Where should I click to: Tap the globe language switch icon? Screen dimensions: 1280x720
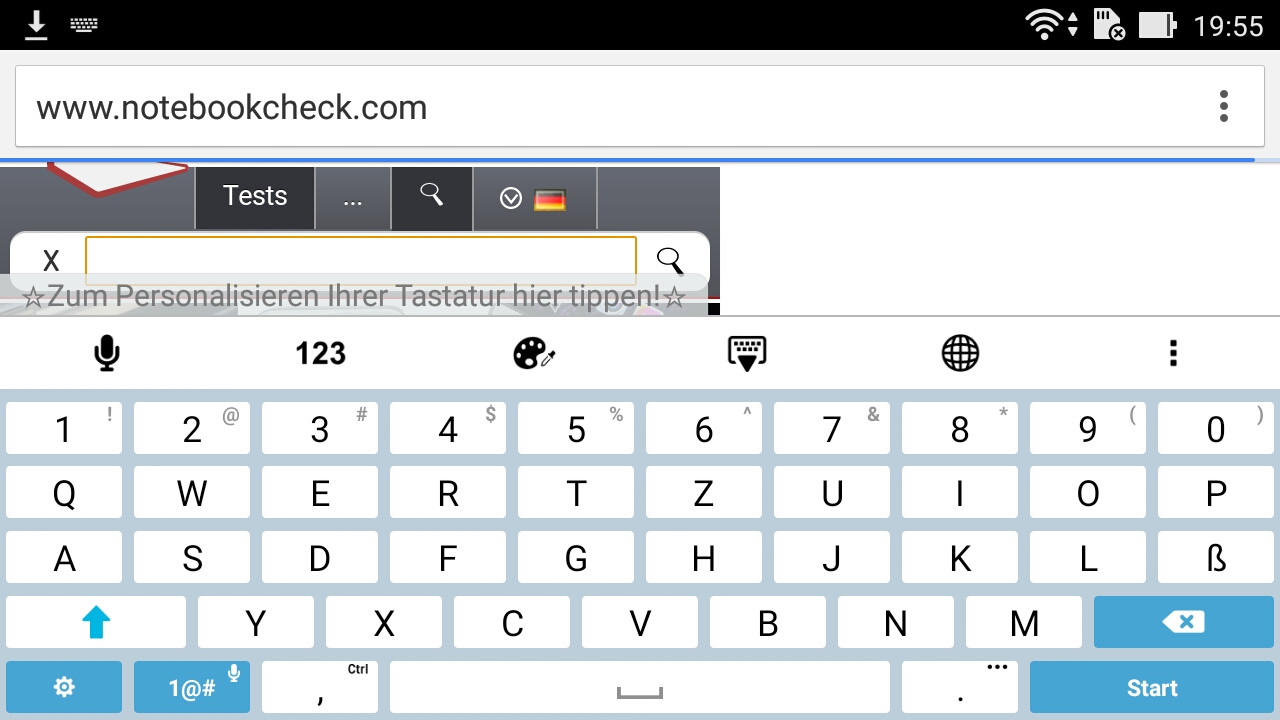click(x=960, y=353)
